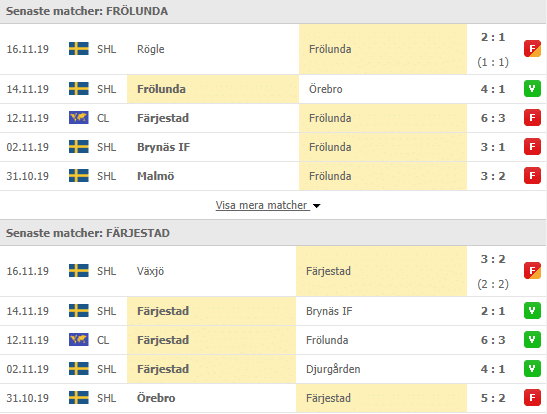This screenshot has width=547, height=414.
Task: Open the Rögle team name in first row
Action: point(151,49)
